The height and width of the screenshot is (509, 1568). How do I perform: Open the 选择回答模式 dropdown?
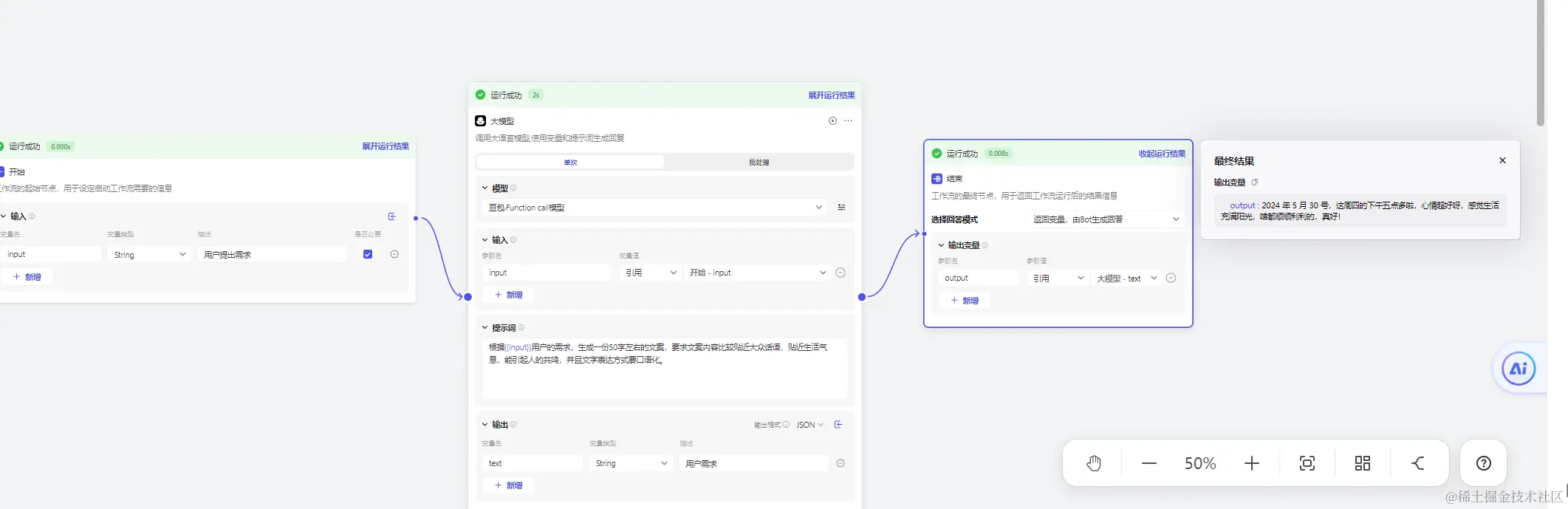coord(1106,219)
